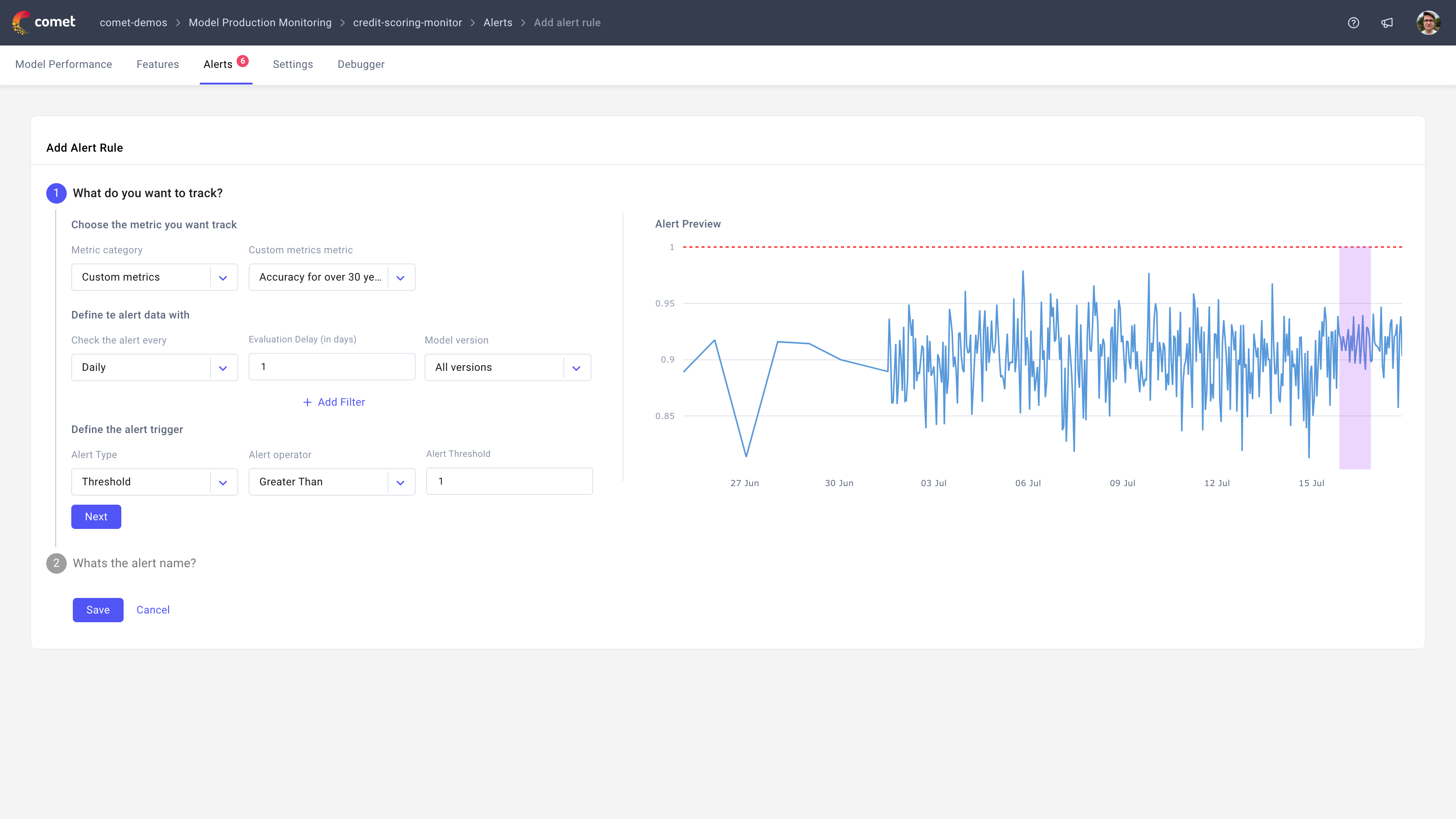This screenshot has width=1456, height=819.
Task: Open the Metric category dropdown
Action: point(154,278)
